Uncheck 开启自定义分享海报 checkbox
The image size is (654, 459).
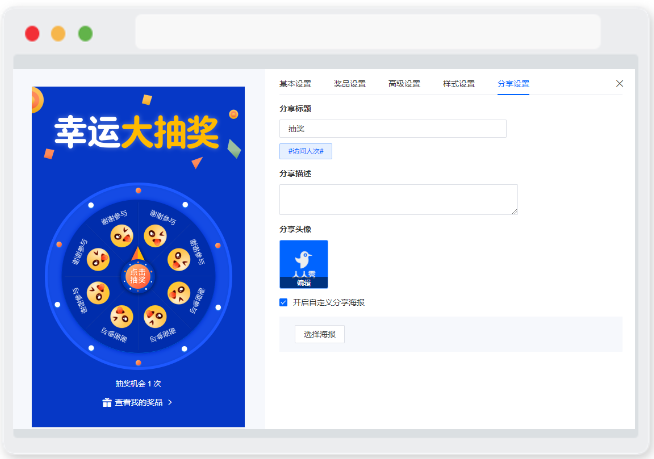[x=283, y=302]
